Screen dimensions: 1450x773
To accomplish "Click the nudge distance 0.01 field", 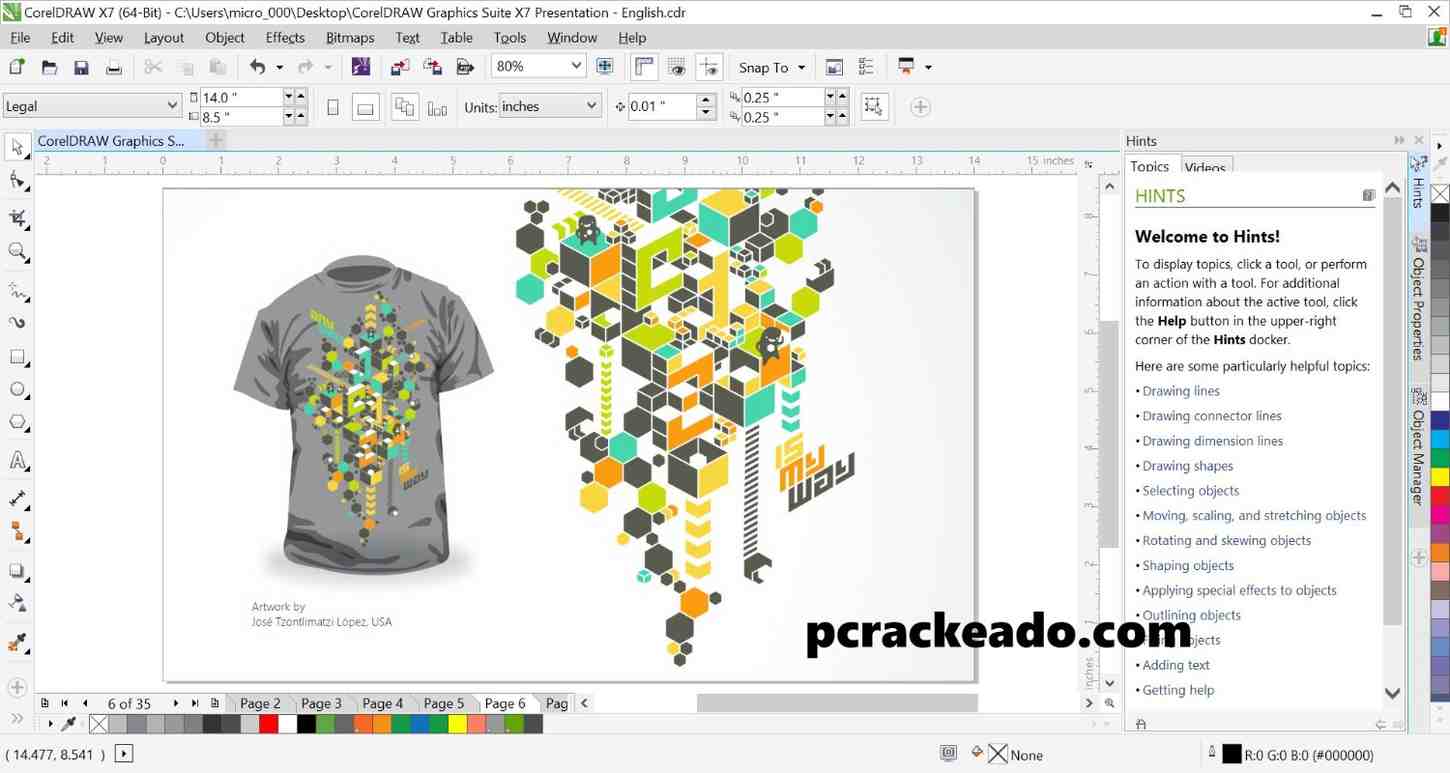I will (661, 106).
